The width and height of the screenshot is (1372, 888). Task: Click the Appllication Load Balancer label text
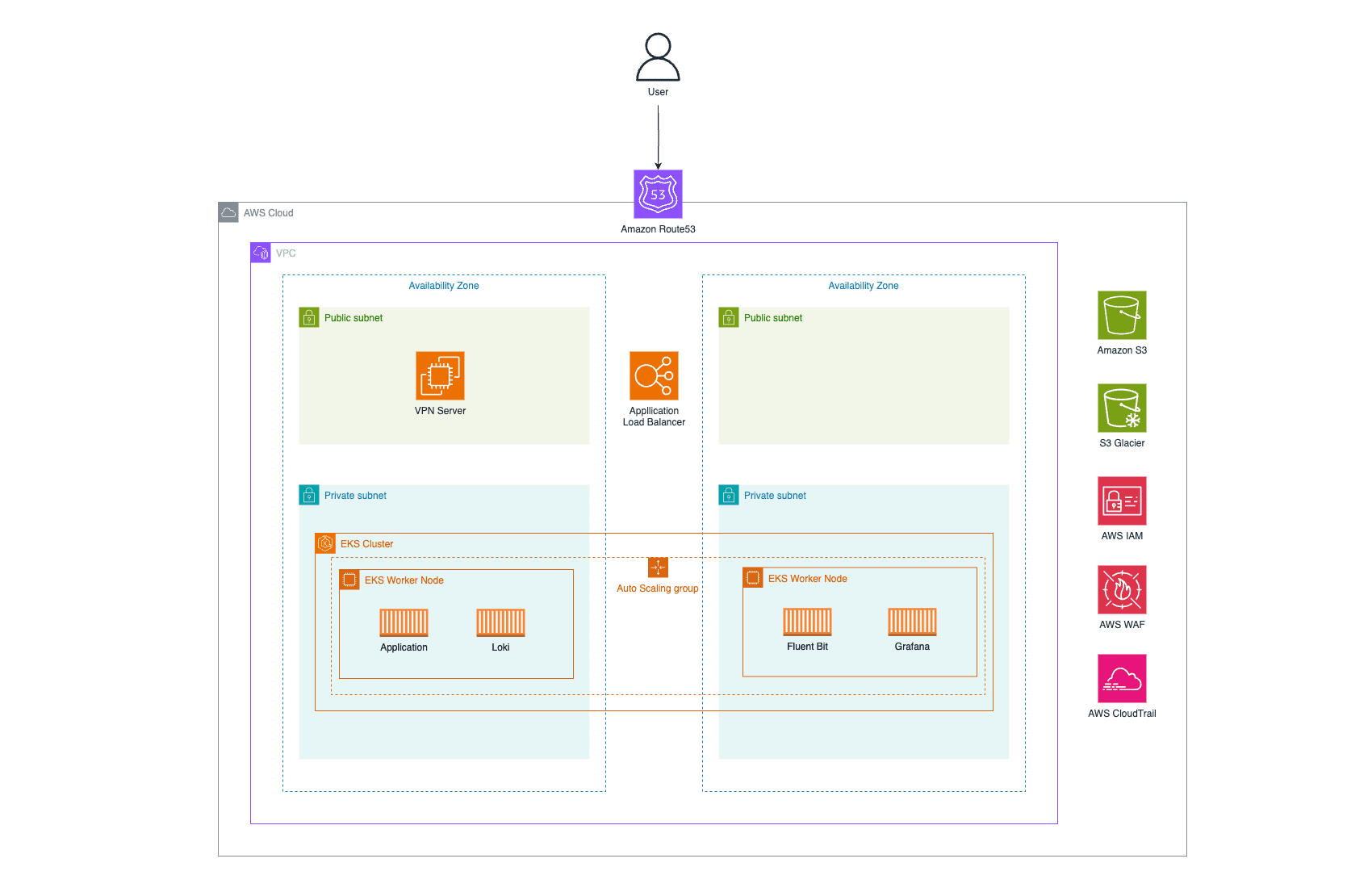654,417
